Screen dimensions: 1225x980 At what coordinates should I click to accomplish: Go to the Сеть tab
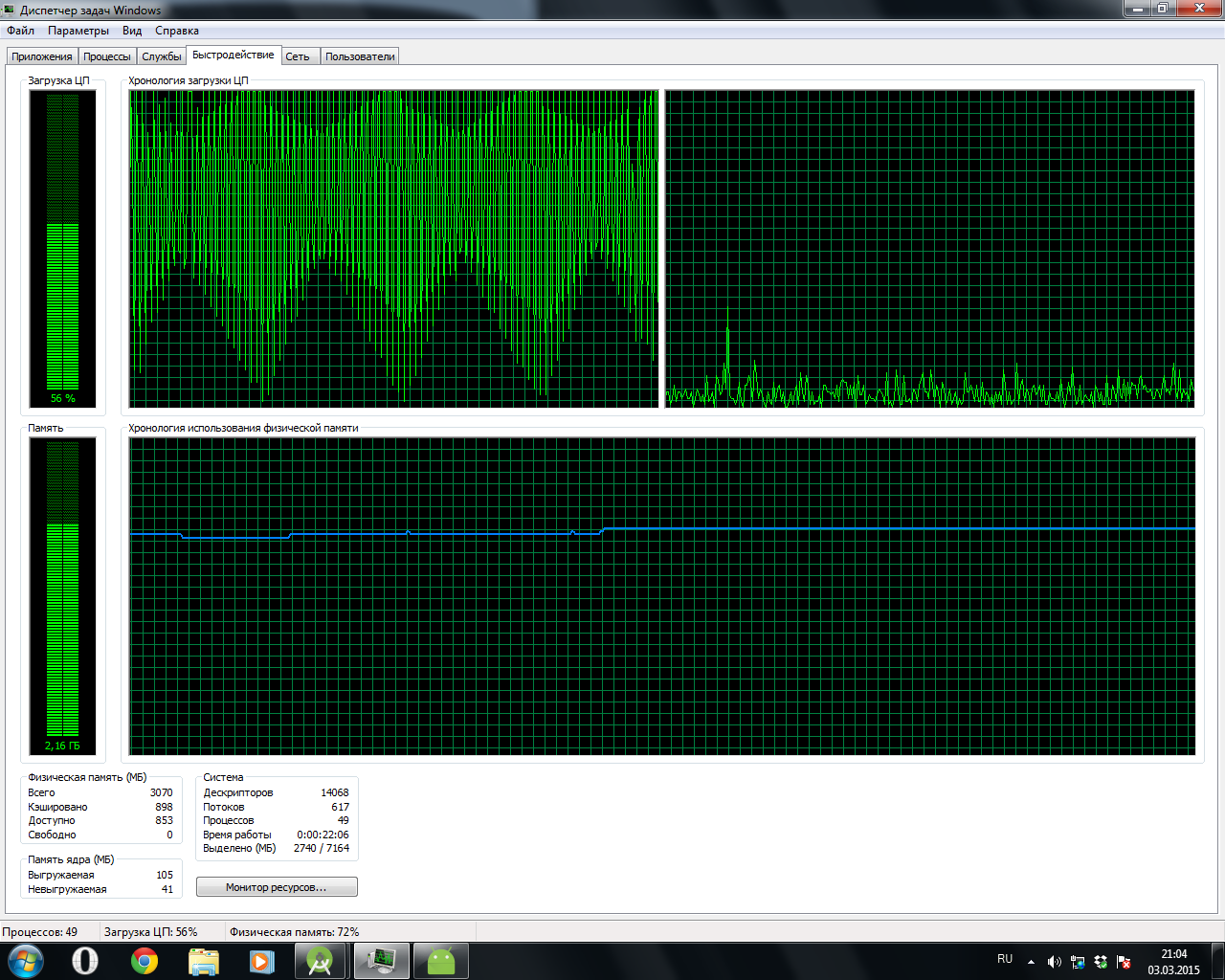point(298,56)
